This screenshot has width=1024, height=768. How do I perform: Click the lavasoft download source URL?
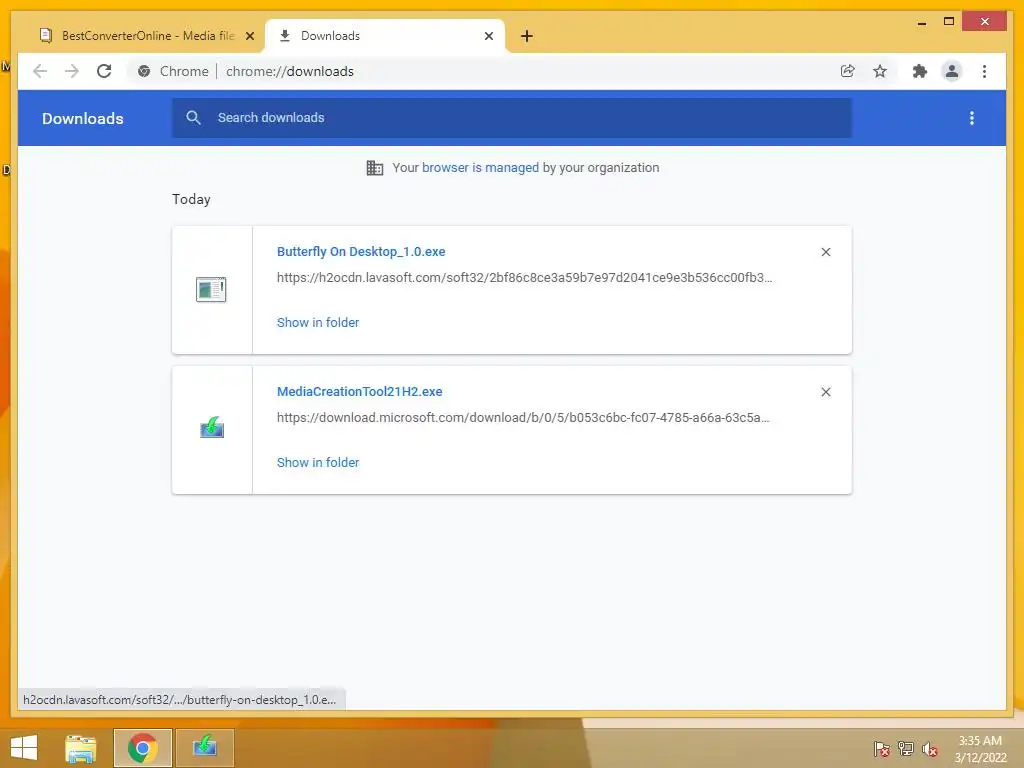click(x=524, y=278)
